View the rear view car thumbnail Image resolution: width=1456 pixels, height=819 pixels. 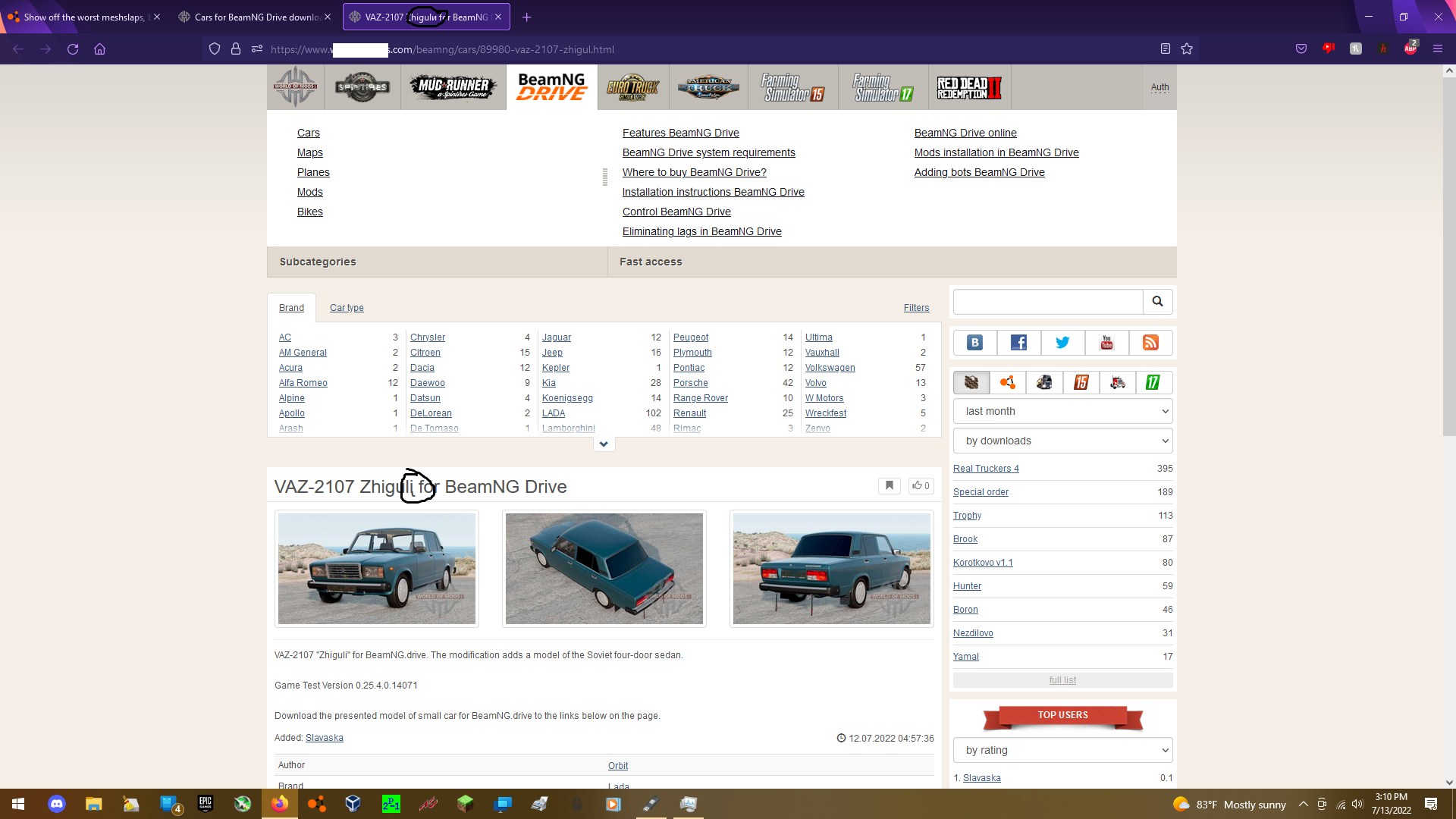[832, 569]
